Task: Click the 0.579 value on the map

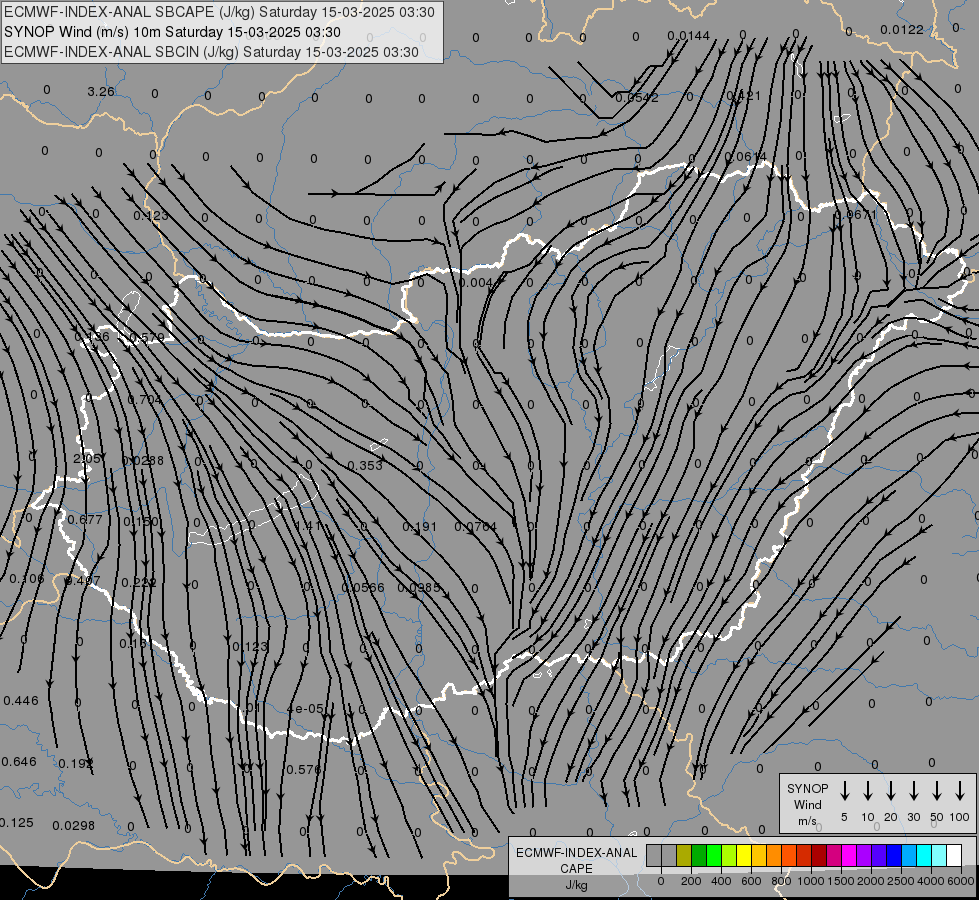Action: tap(147, 338)
